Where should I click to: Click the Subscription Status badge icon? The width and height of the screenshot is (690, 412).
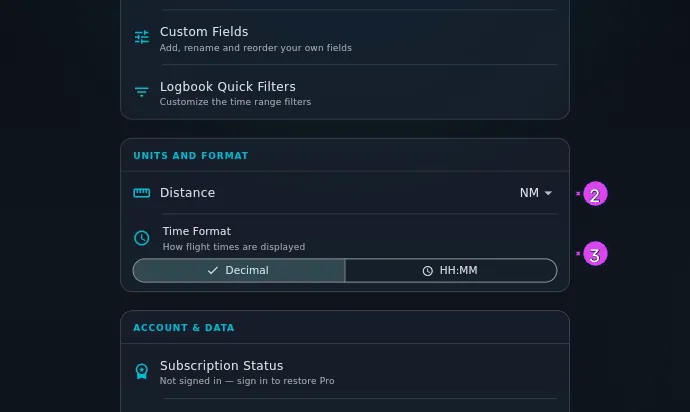[142, 372]
